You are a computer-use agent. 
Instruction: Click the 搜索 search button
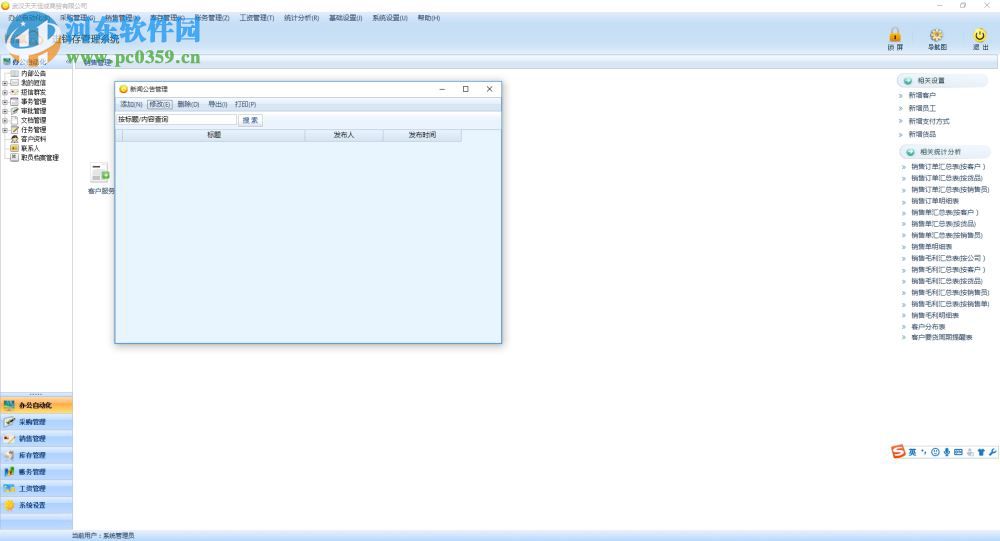coord(250,120)
